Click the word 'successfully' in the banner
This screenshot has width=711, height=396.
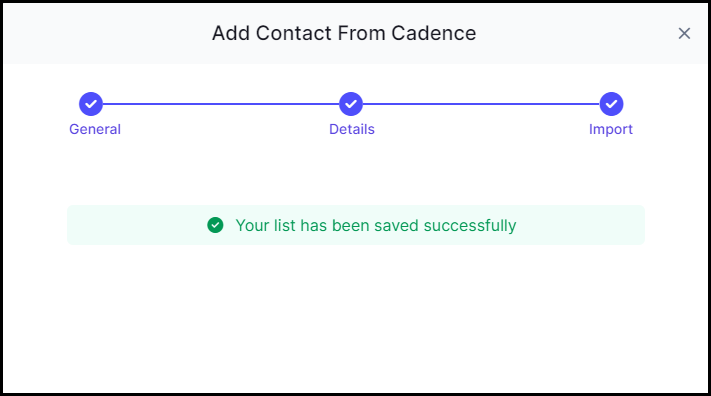tap(470, 225)
